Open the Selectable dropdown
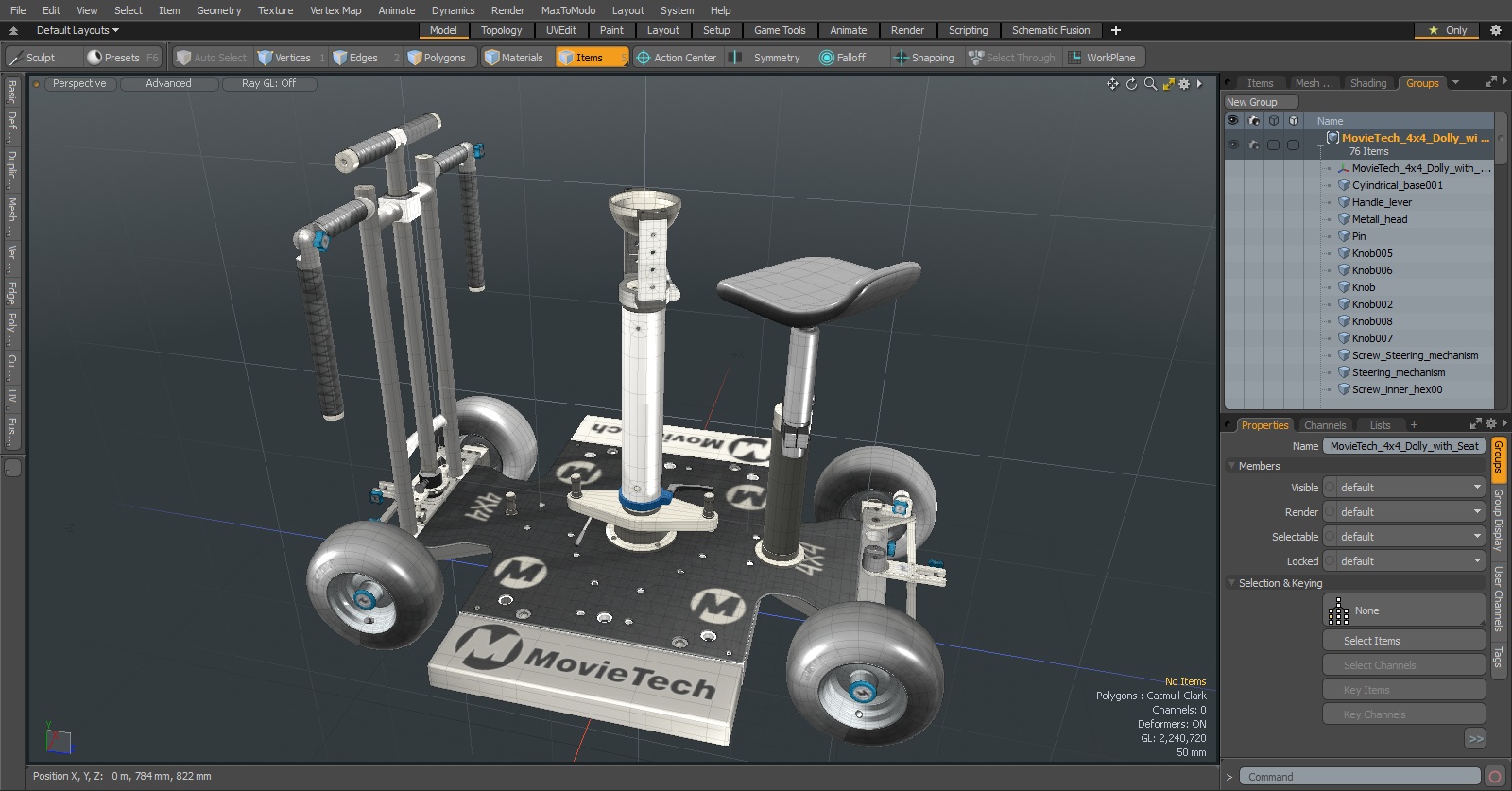The image size is (1512, 791). pyautogui.click(x=1404, y=537)
